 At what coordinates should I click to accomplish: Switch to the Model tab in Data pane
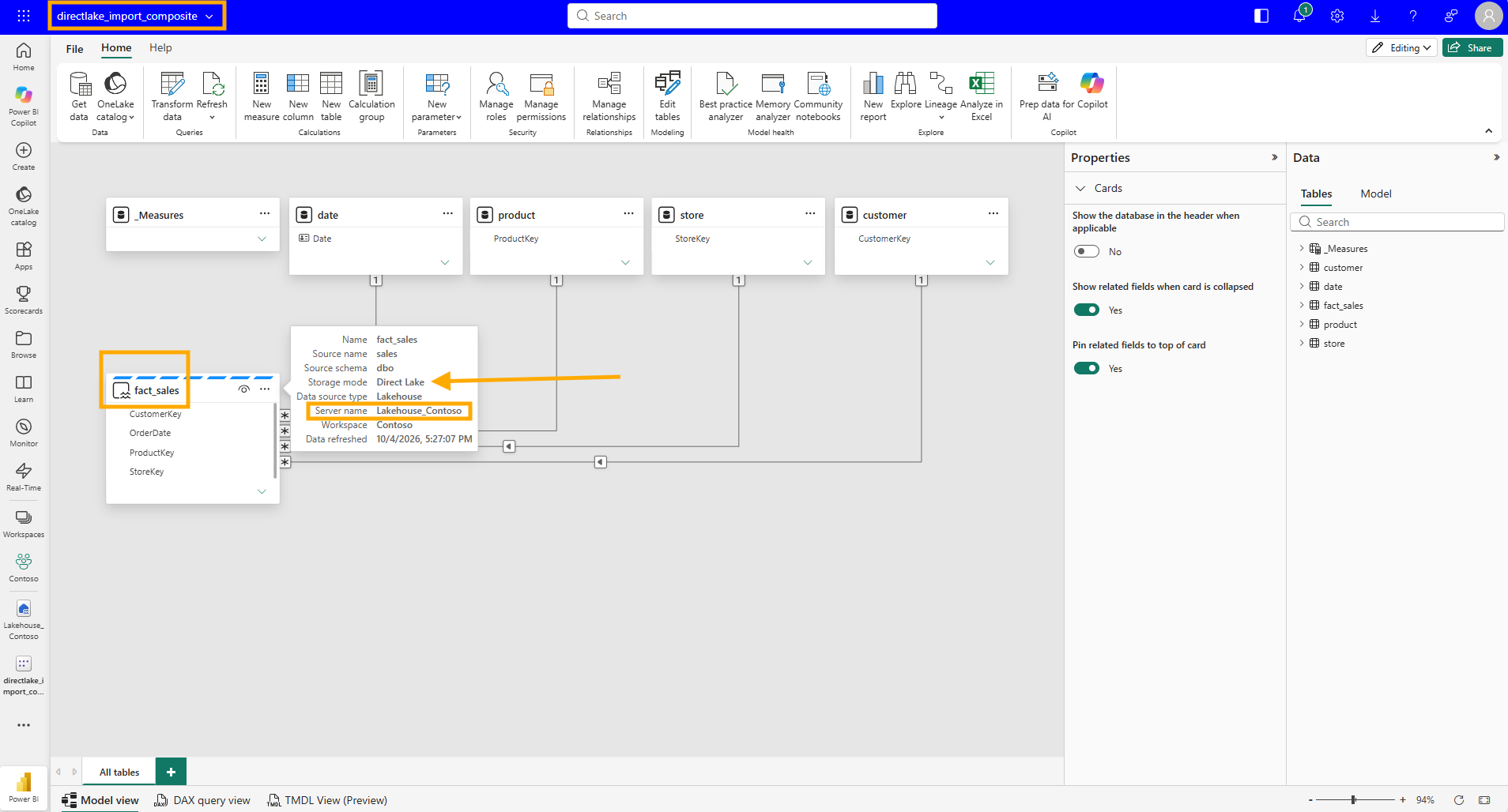(x=1375, y=194)
